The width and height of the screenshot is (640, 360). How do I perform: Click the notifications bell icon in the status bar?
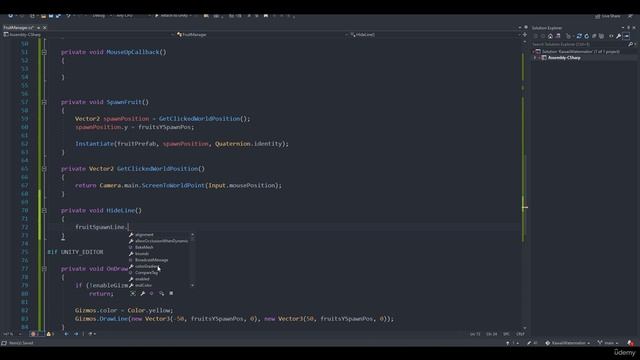(631, 343)
